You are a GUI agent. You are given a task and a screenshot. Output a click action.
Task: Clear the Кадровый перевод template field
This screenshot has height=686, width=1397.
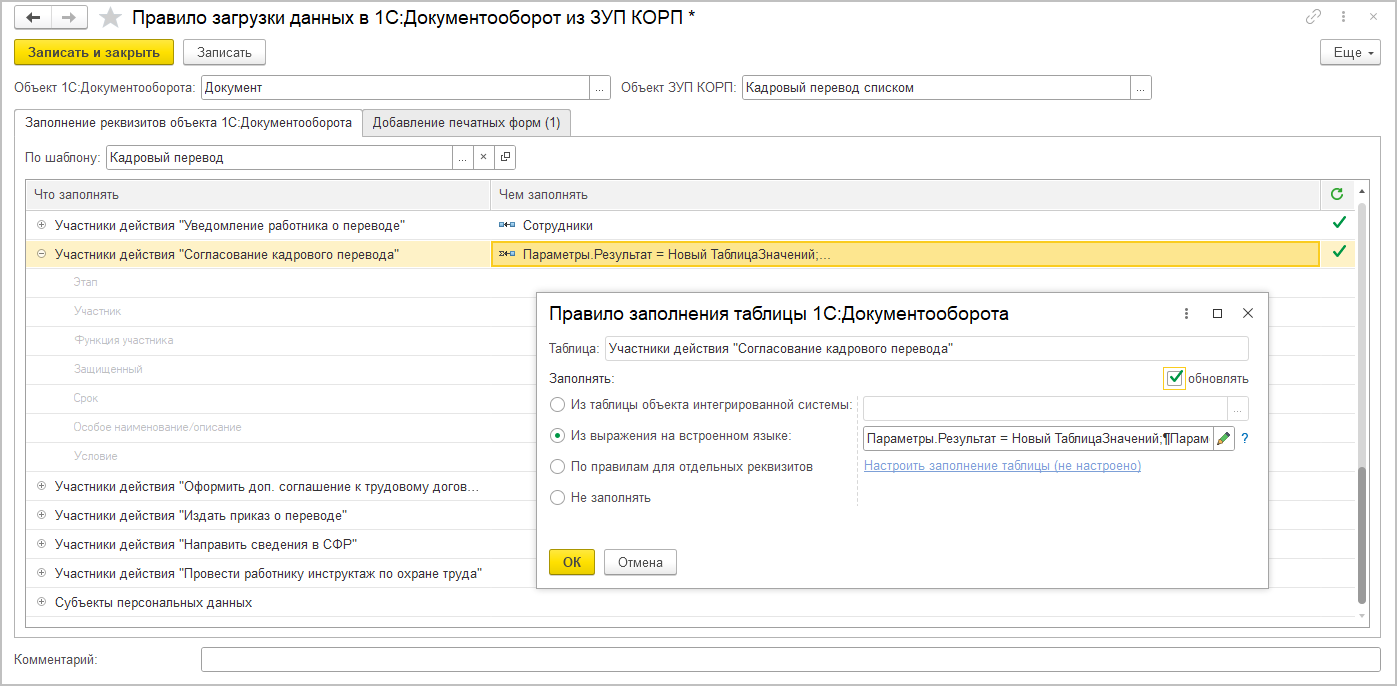point(483,157)
